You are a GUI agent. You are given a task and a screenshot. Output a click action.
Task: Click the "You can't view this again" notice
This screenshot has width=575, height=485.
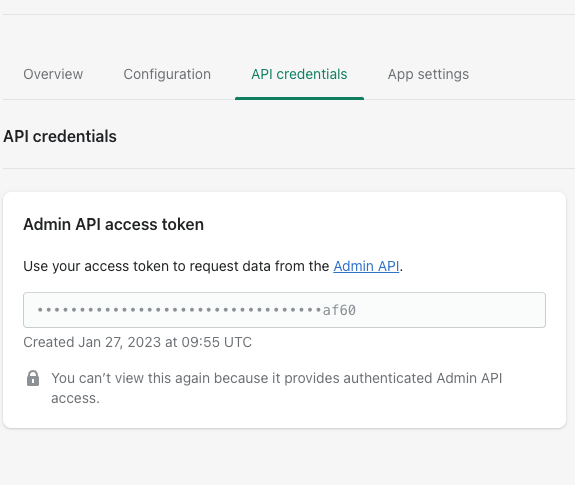276,388
